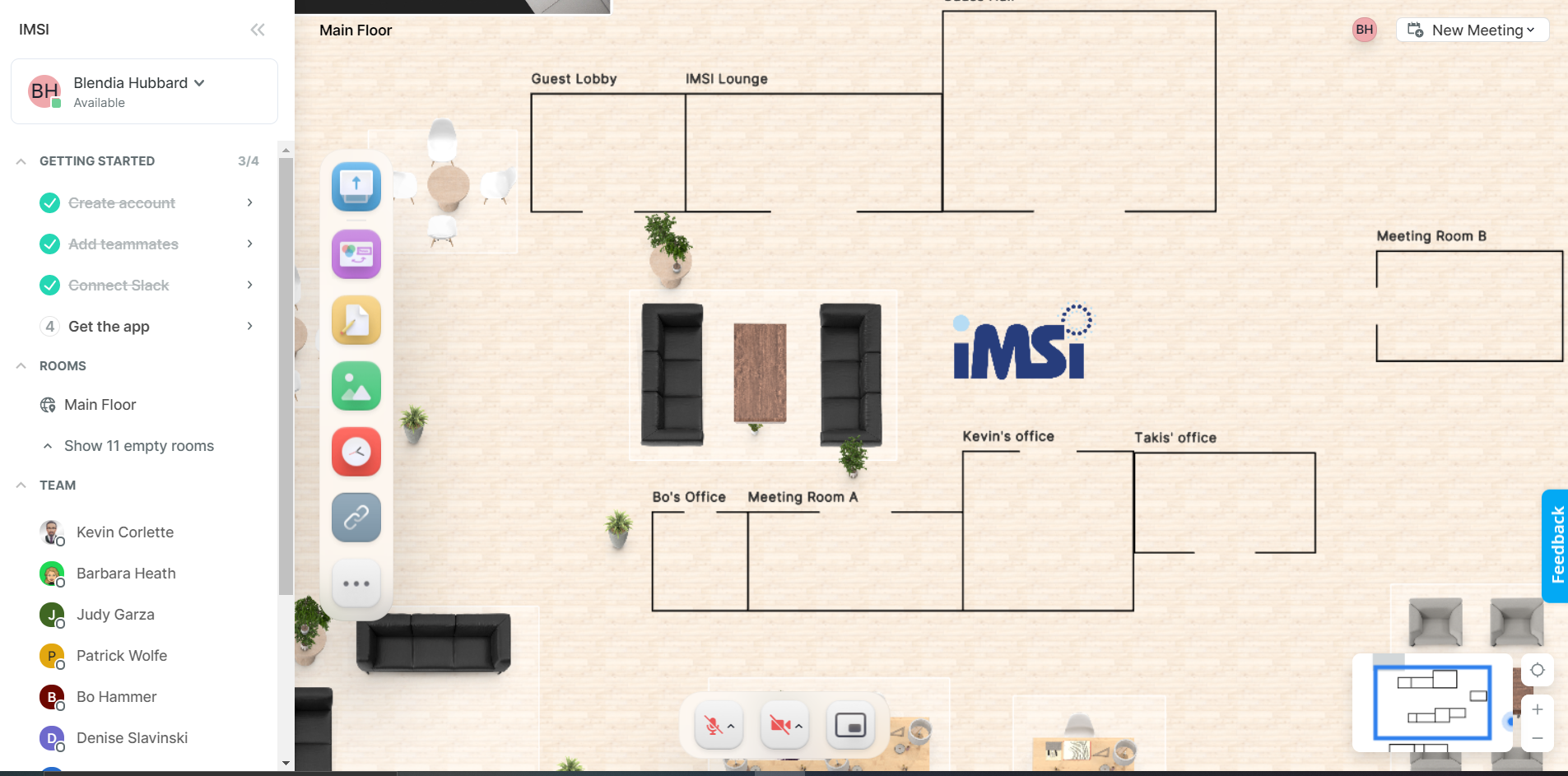Open the image gallery app icon
The image size is (1568, 776).
(356, 385)
